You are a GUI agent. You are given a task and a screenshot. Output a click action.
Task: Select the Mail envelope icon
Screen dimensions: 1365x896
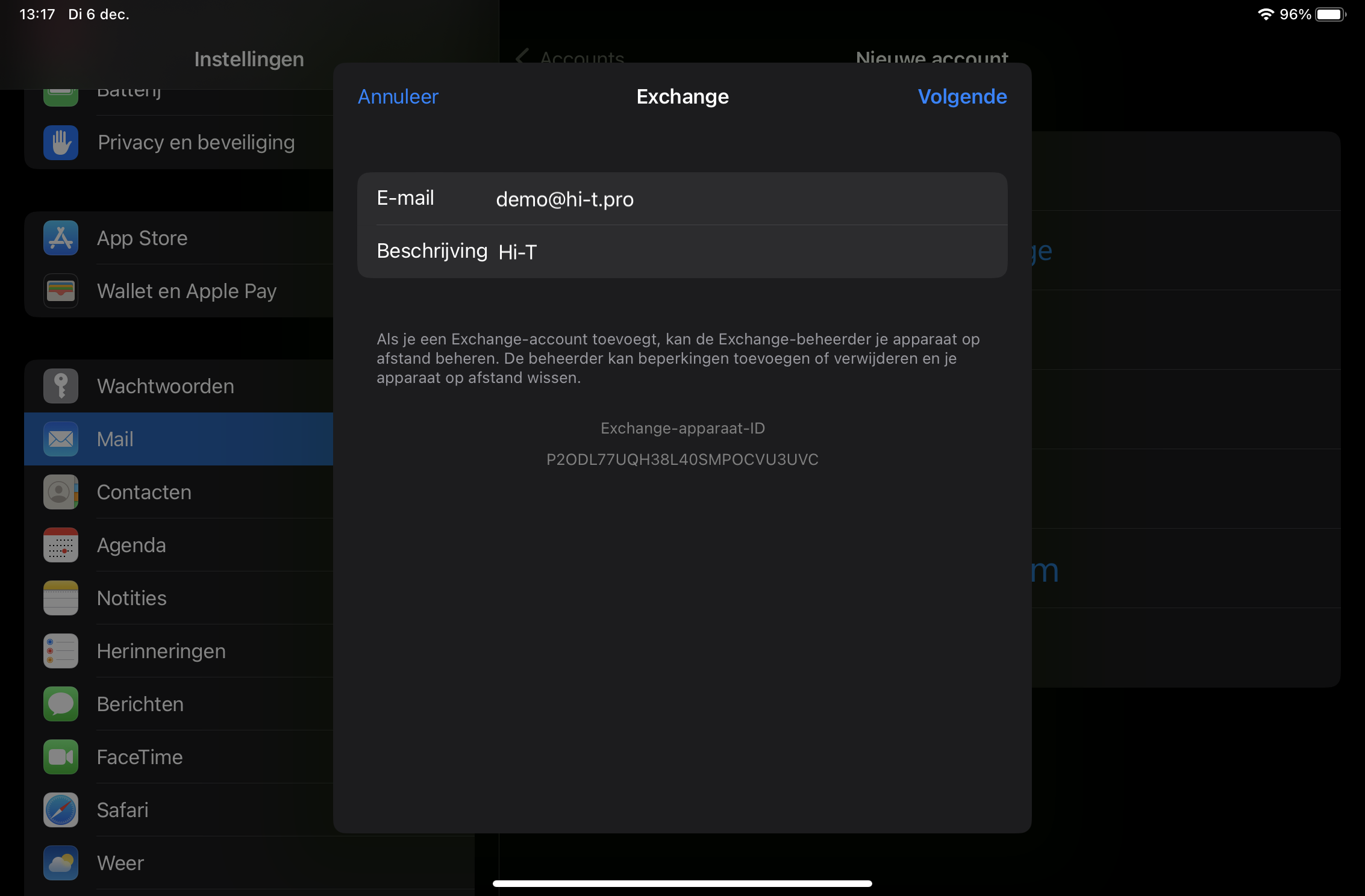coord(61,439)
